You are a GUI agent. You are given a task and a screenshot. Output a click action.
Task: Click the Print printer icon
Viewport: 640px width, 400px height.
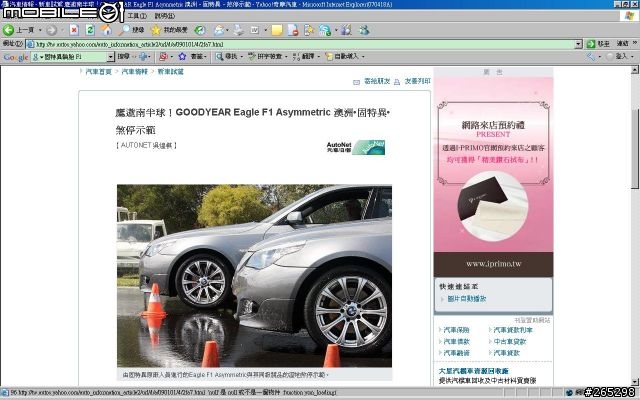point(239,30)
